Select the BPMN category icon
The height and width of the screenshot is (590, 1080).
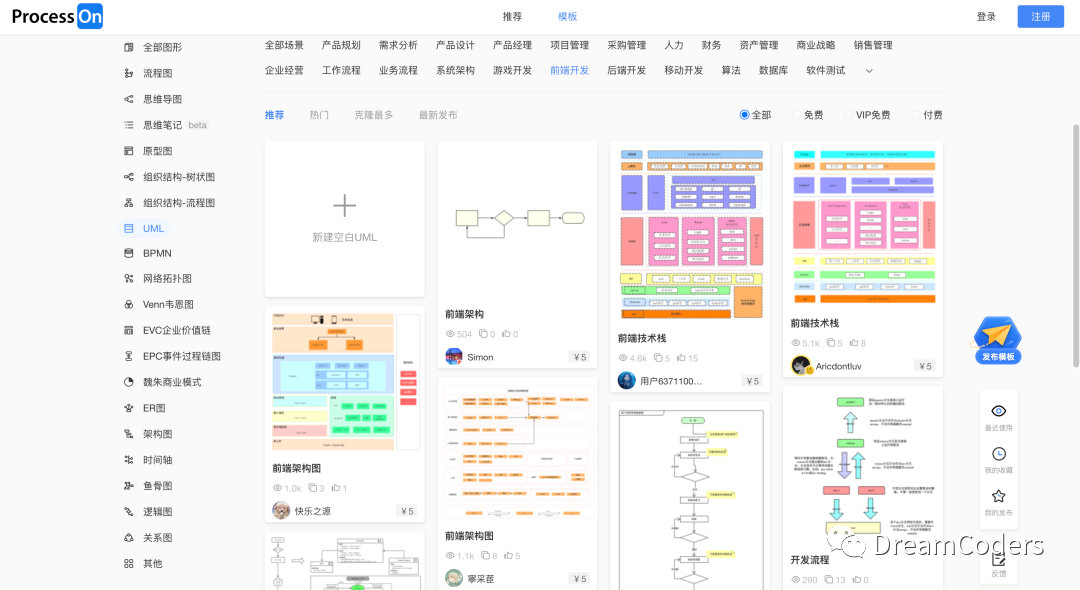(129, 253)
